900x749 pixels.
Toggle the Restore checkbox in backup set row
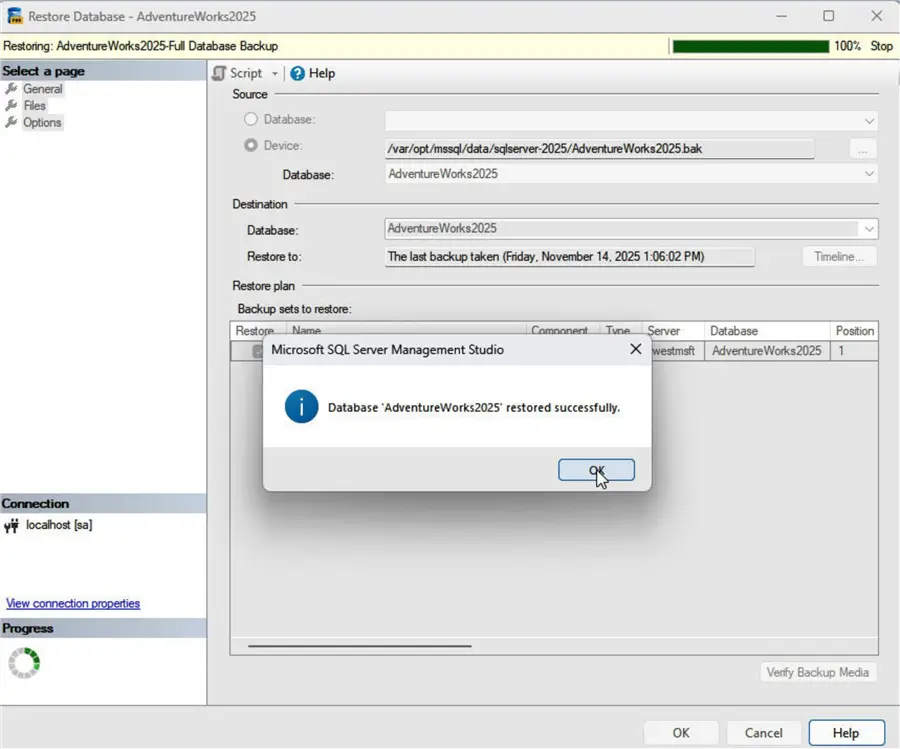[258, 351]
